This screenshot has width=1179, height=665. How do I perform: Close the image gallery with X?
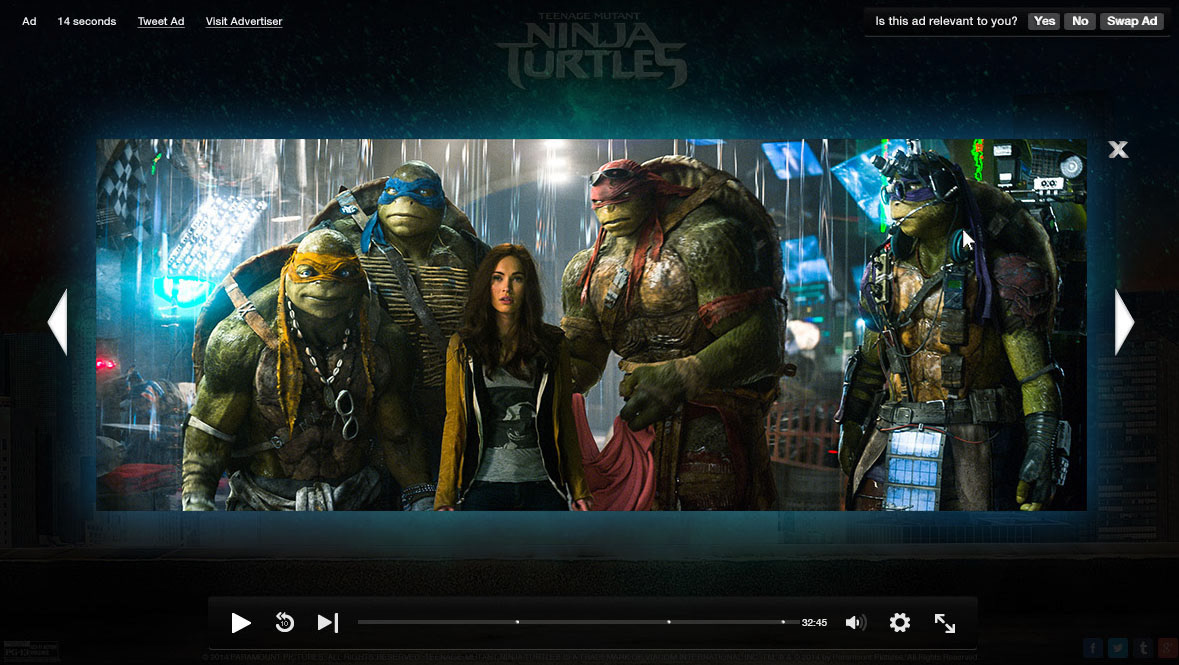pyautogui.click(x=1118, y=149)
